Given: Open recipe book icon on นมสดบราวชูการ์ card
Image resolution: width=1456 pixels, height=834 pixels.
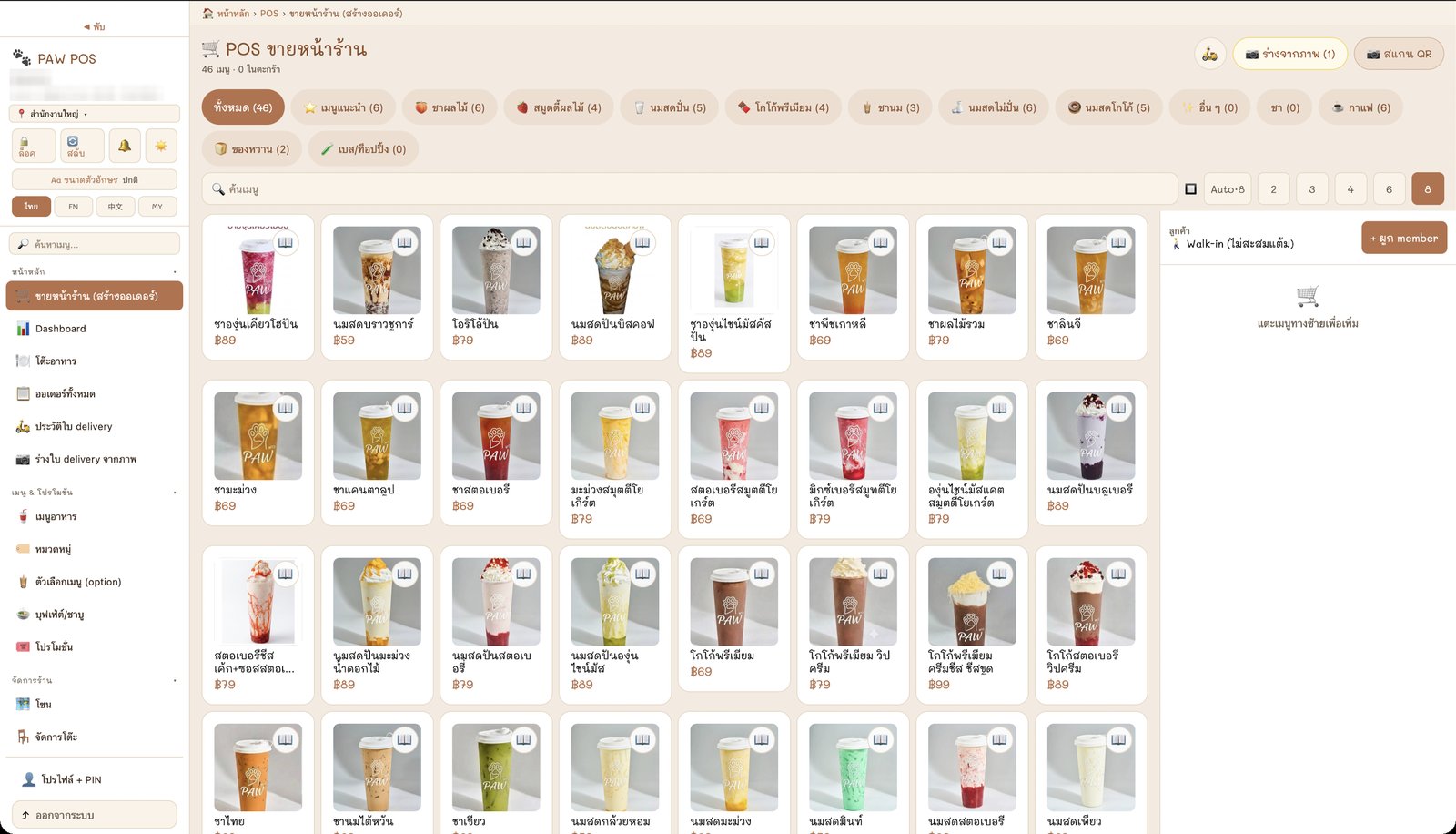Looking at the screenshot, I should (405, 242).
